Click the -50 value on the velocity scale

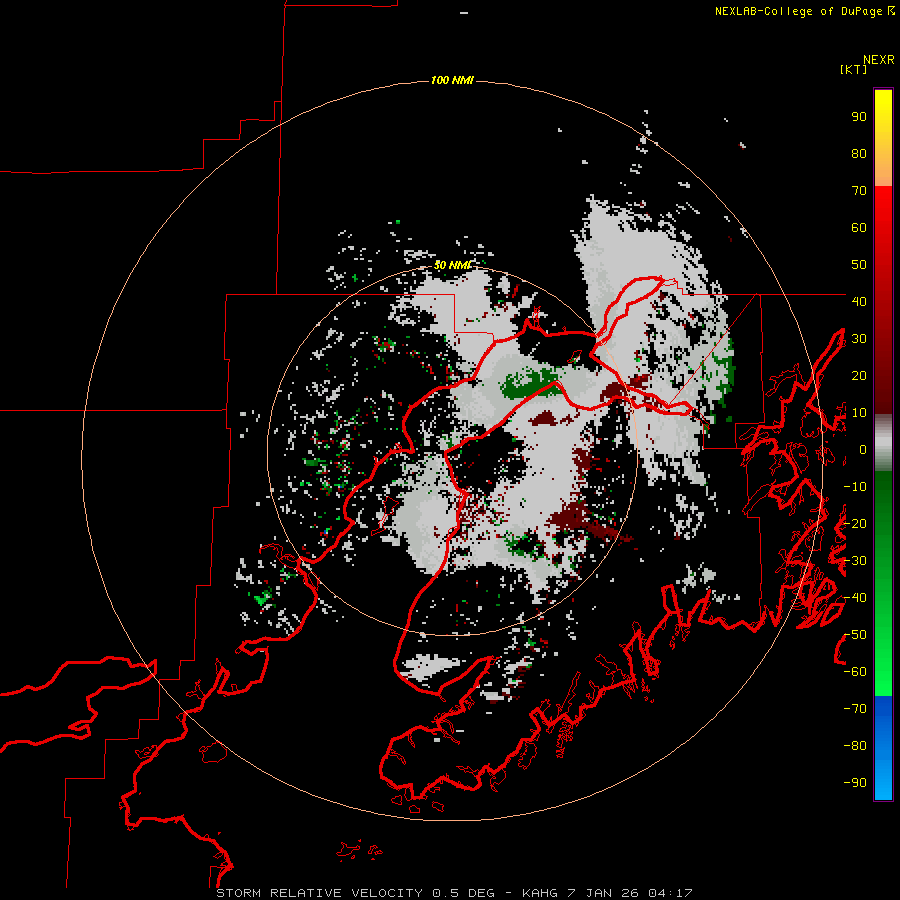tap(855, 635)
